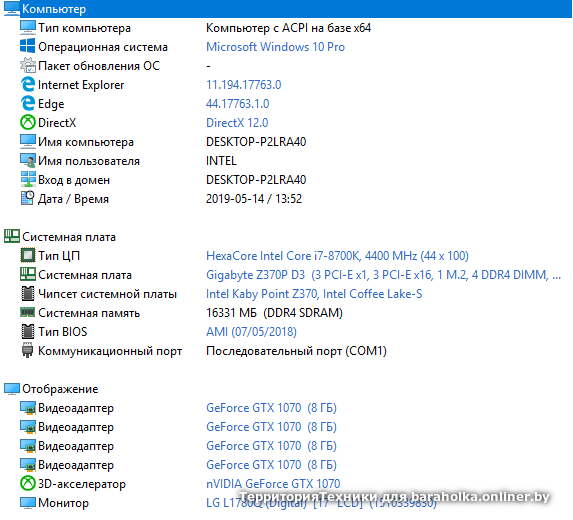Select the Монитор label

[x=63, y=503]
